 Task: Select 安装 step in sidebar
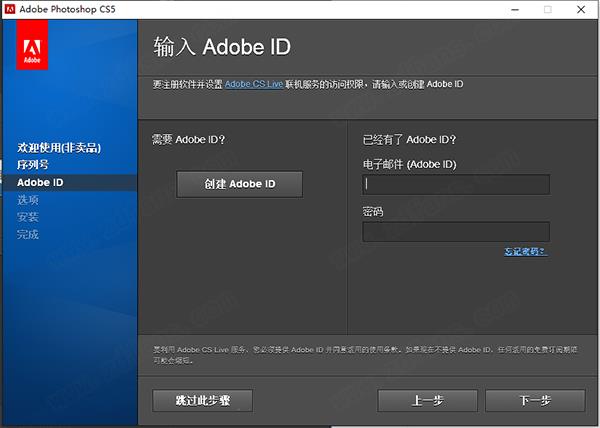(28, 217)
